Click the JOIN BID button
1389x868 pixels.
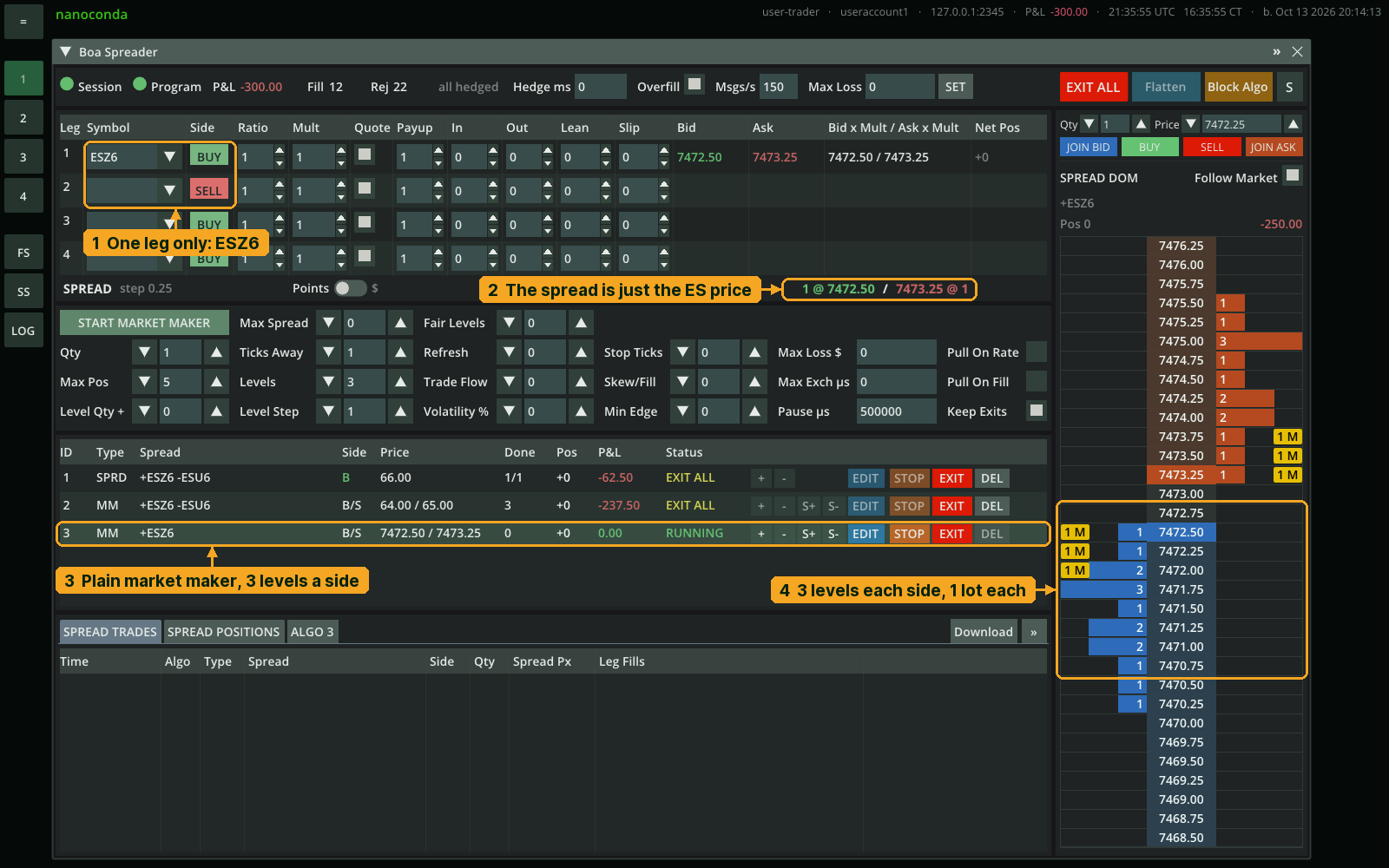click(x=1089, y=148)
